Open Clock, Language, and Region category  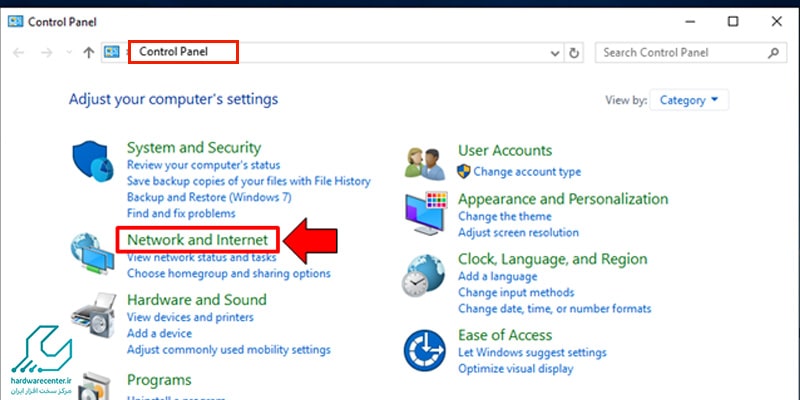point(553,259)
